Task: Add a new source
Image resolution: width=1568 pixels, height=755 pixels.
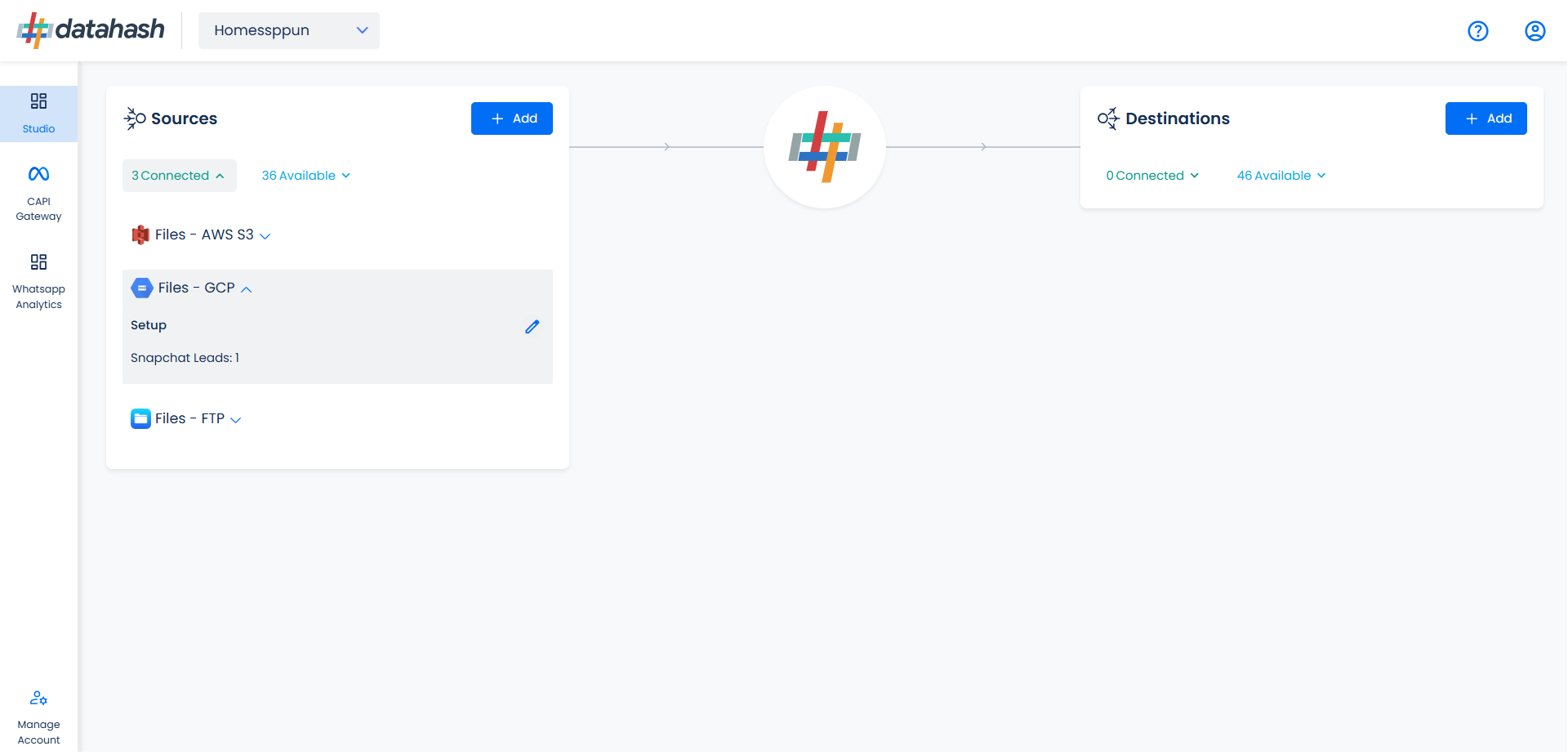Action: pyautogui.click(x=512, y=118)
